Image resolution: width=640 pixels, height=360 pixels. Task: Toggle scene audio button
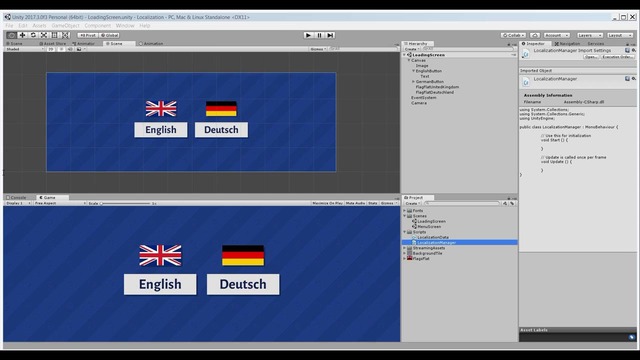point(70,49)
